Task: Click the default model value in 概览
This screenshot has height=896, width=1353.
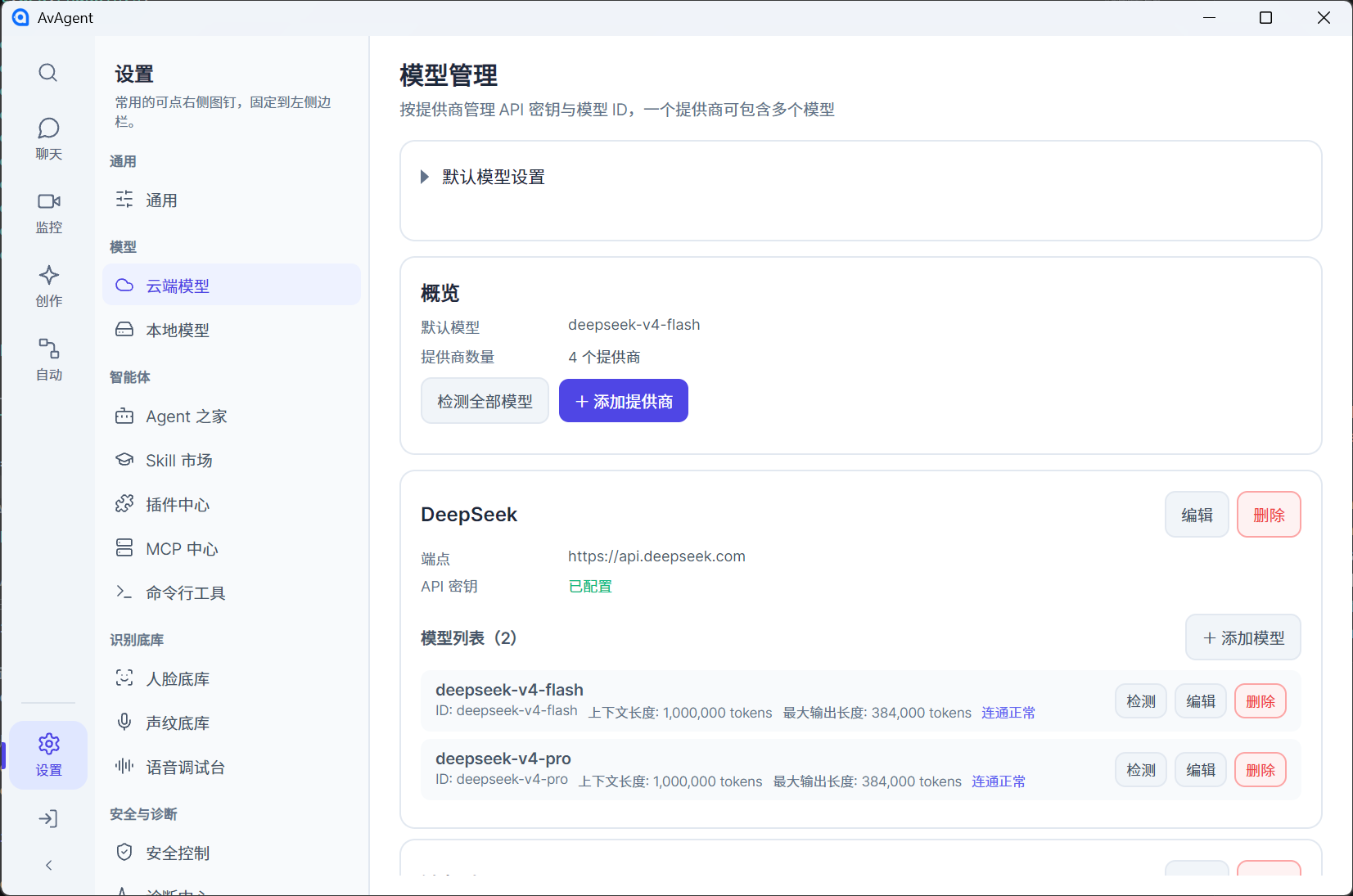Action: (x=634, y=325)
